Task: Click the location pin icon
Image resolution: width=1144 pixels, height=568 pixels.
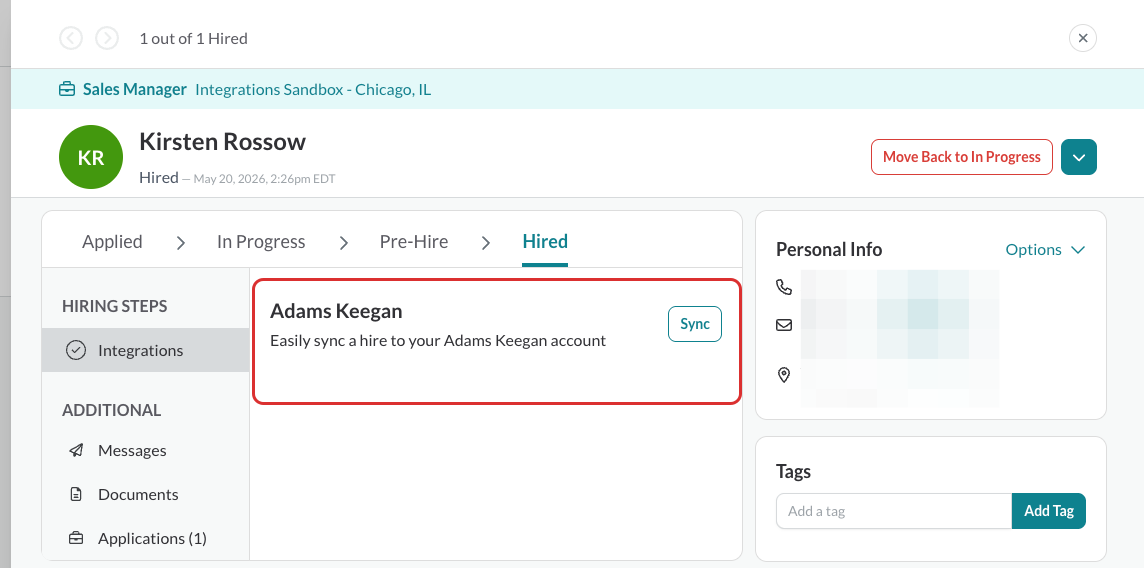Action: (784, 376)
